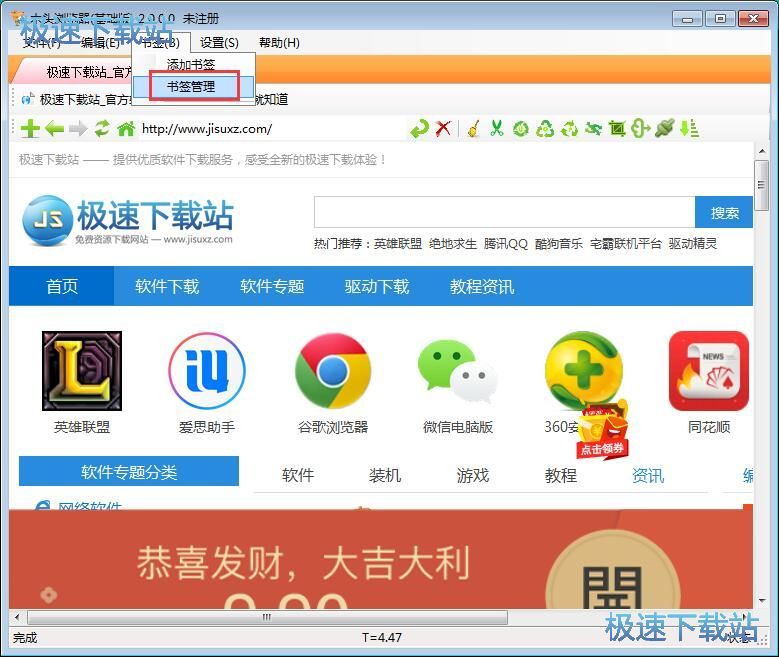This screenshot has height=657, width=779.
Task: Select the 软件 category tab
Action: (298, 475)
